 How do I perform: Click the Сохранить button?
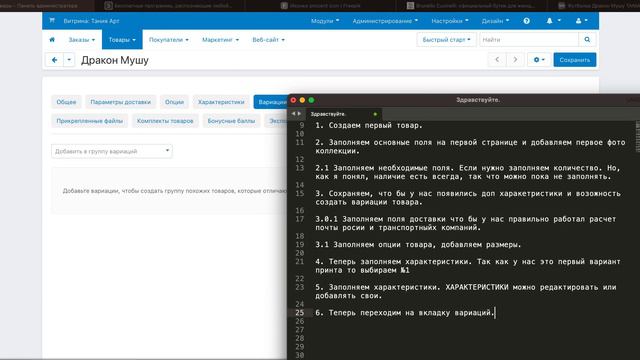point(575,60)
